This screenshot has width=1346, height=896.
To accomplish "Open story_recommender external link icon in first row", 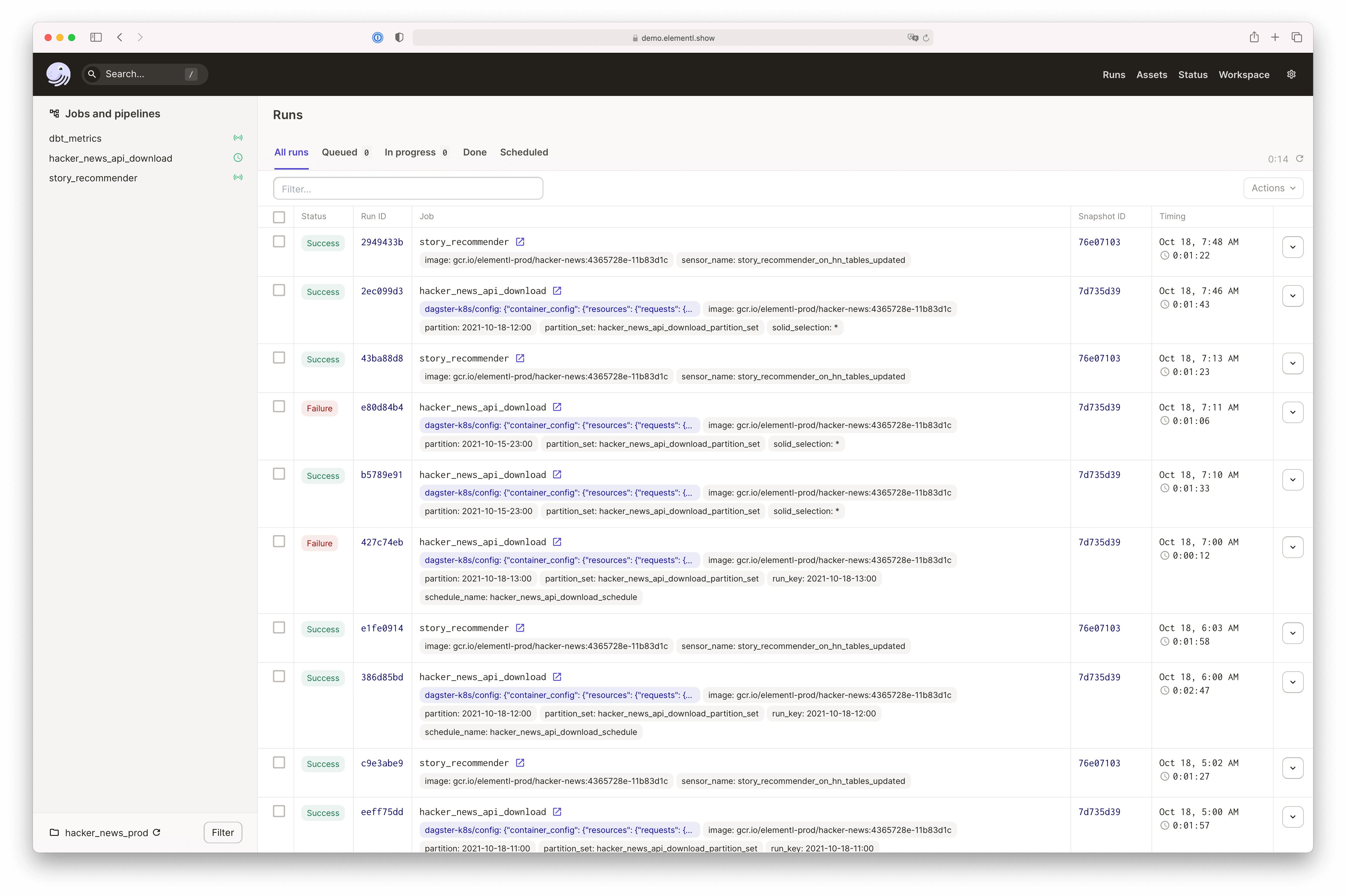I will point(520,242).
